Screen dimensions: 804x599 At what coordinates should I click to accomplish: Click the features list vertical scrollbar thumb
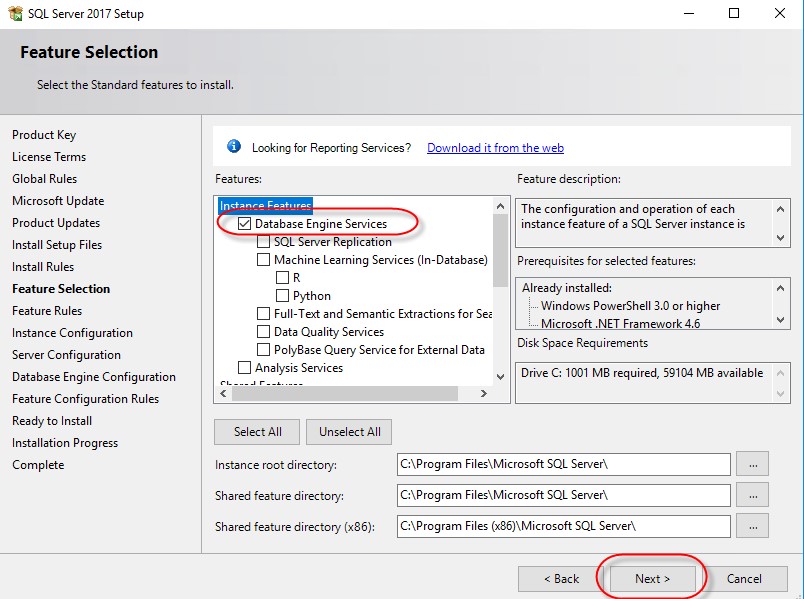point(500,250)
